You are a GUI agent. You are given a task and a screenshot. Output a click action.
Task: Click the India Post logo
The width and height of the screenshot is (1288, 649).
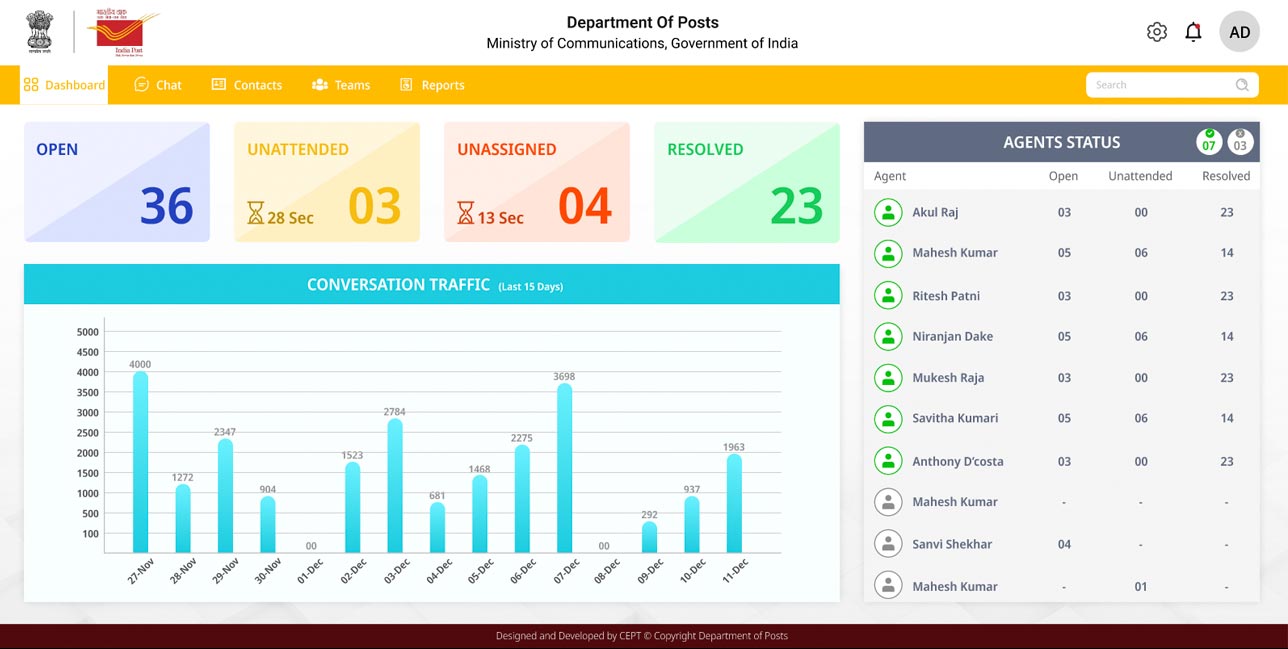point(122,33)
